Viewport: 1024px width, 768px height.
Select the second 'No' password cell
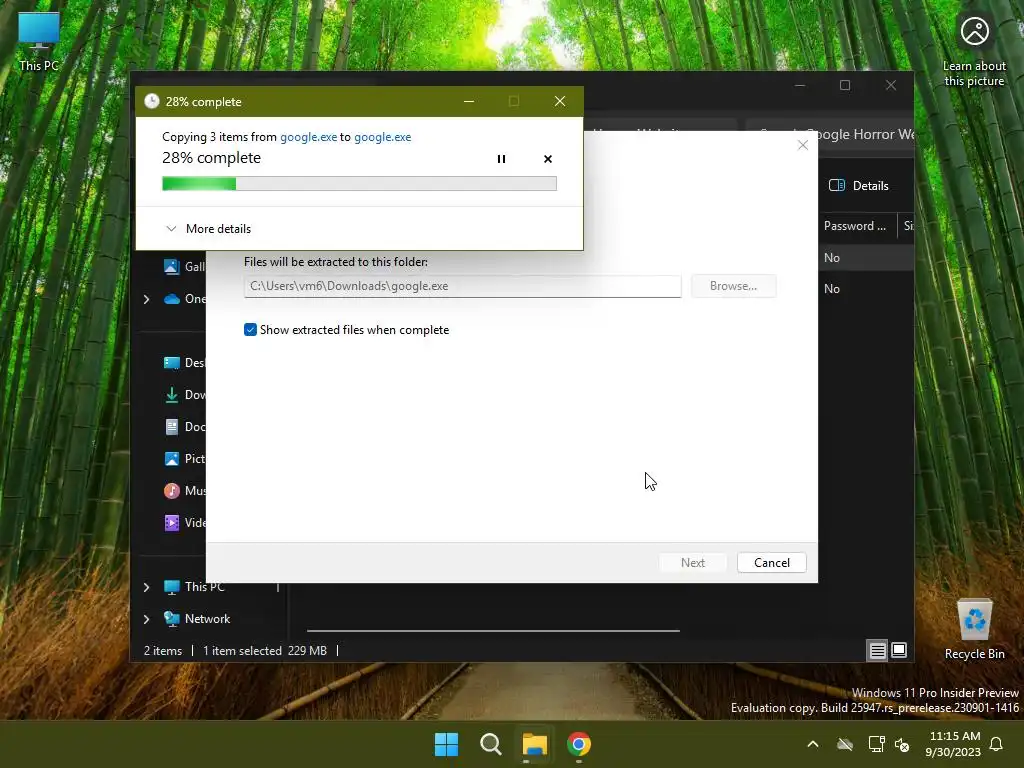point(832,289)
